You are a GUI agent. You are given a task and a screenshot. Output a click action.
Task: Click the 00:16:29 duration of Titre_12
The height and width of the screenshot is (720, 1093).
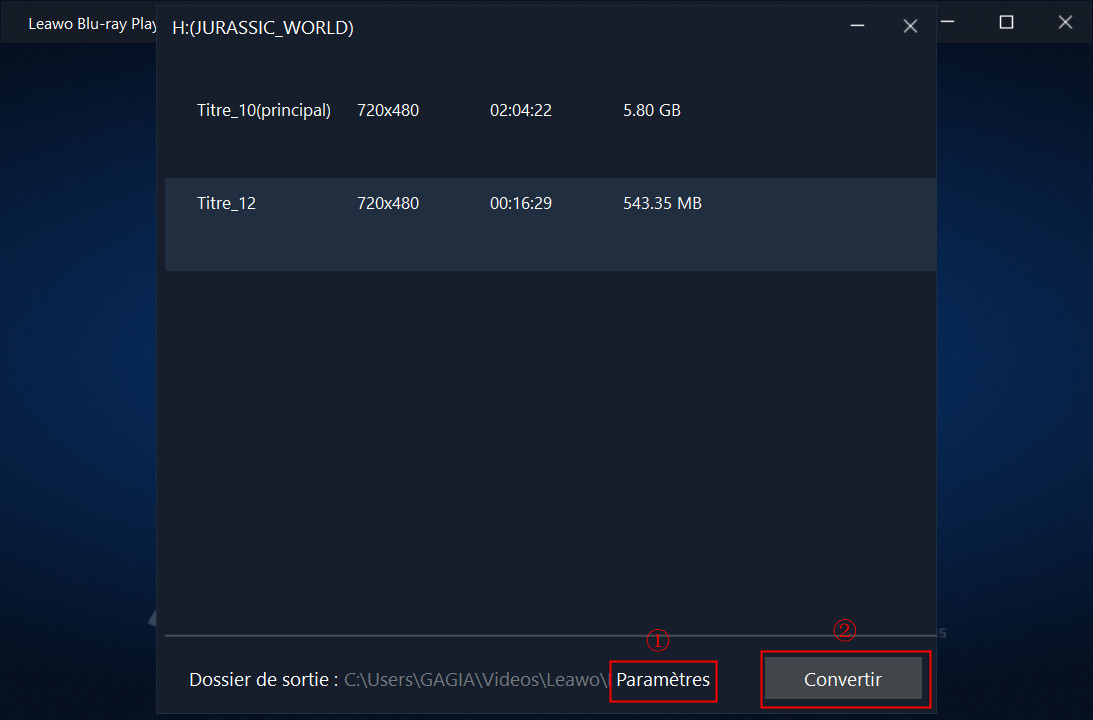(x=521, y=203)
